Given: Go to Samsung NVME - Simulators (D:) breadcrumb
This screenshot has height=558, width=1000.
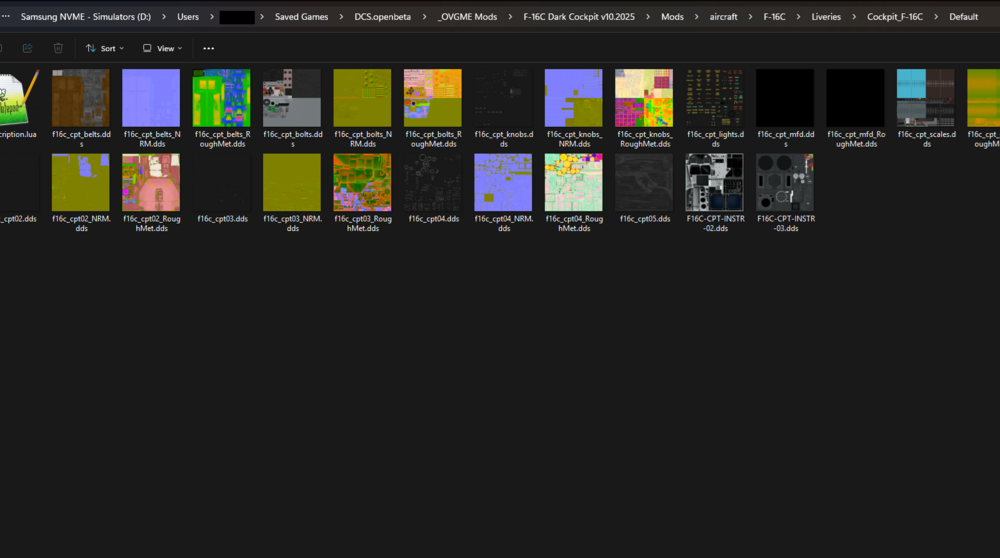Looking at the screenshot, I should point(86,17).
